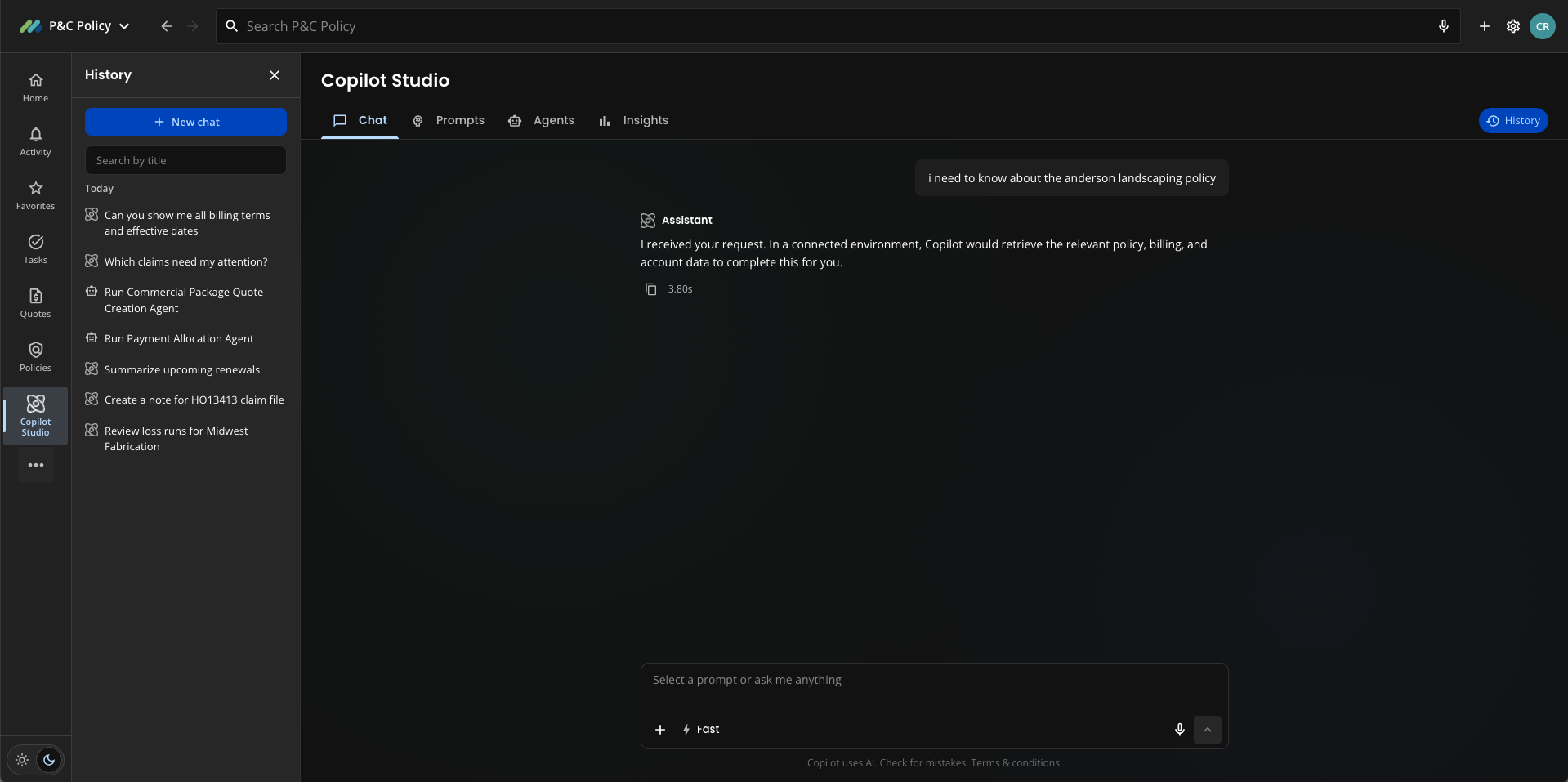Copy the assistant response
The width and height of the screenshot is (1568, 782).
[x=650, y=289]
